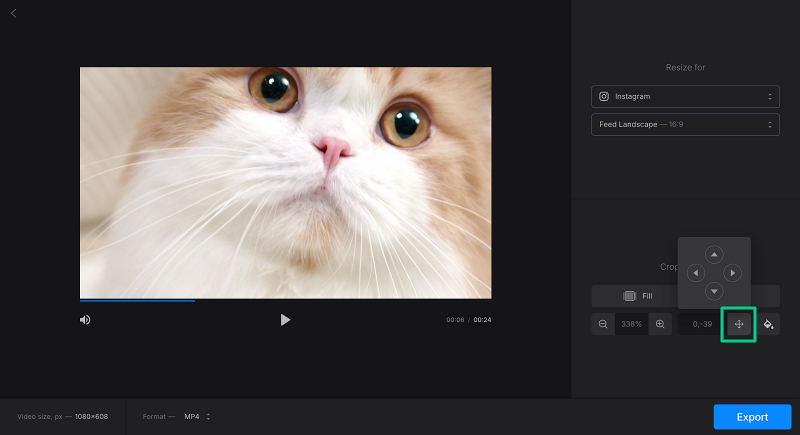Mute the video with the speaker icon
Viewport: 800px width, 435px height.
pos(85,320)
